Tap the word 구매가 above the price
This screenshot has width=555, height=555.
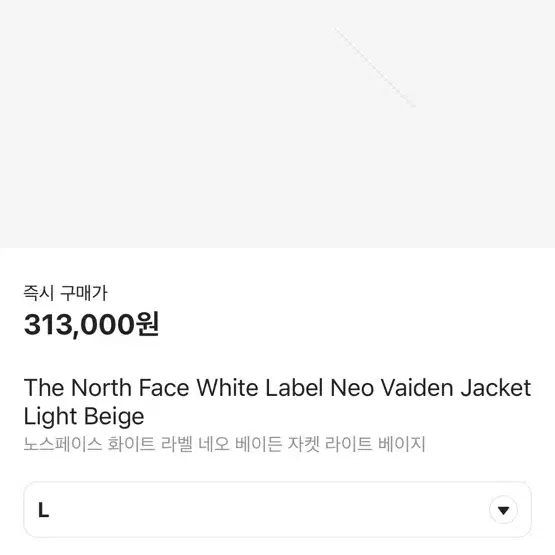[x=84, y=293]
